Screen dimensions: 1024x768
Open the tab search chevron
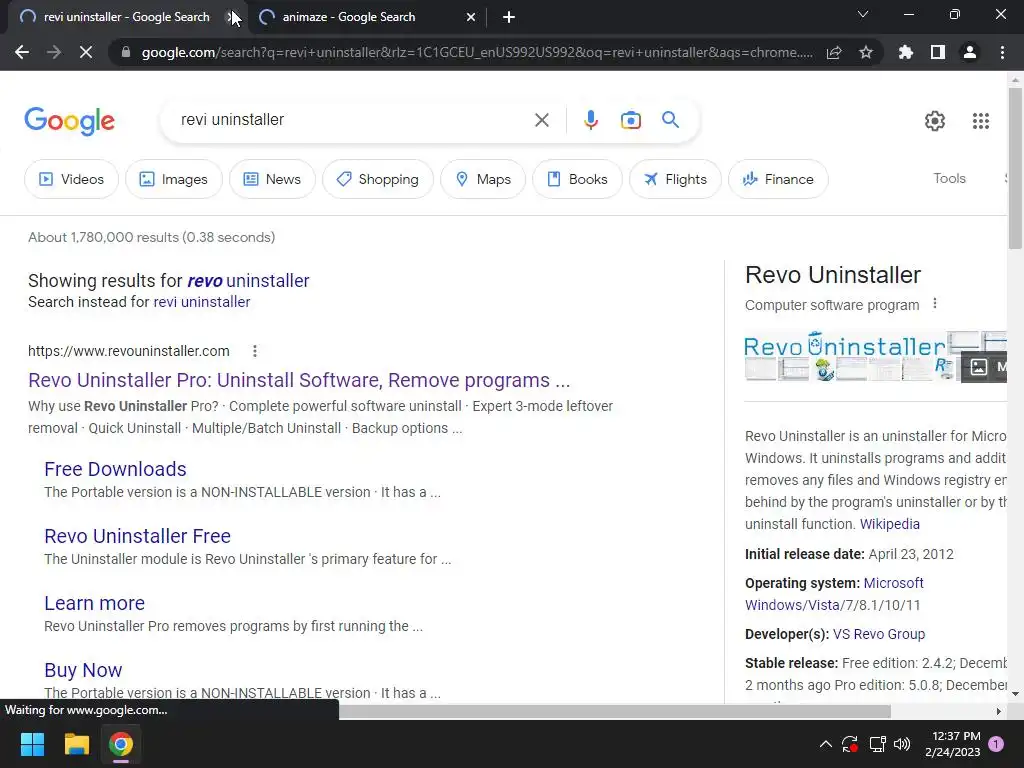tap(863, 14)
